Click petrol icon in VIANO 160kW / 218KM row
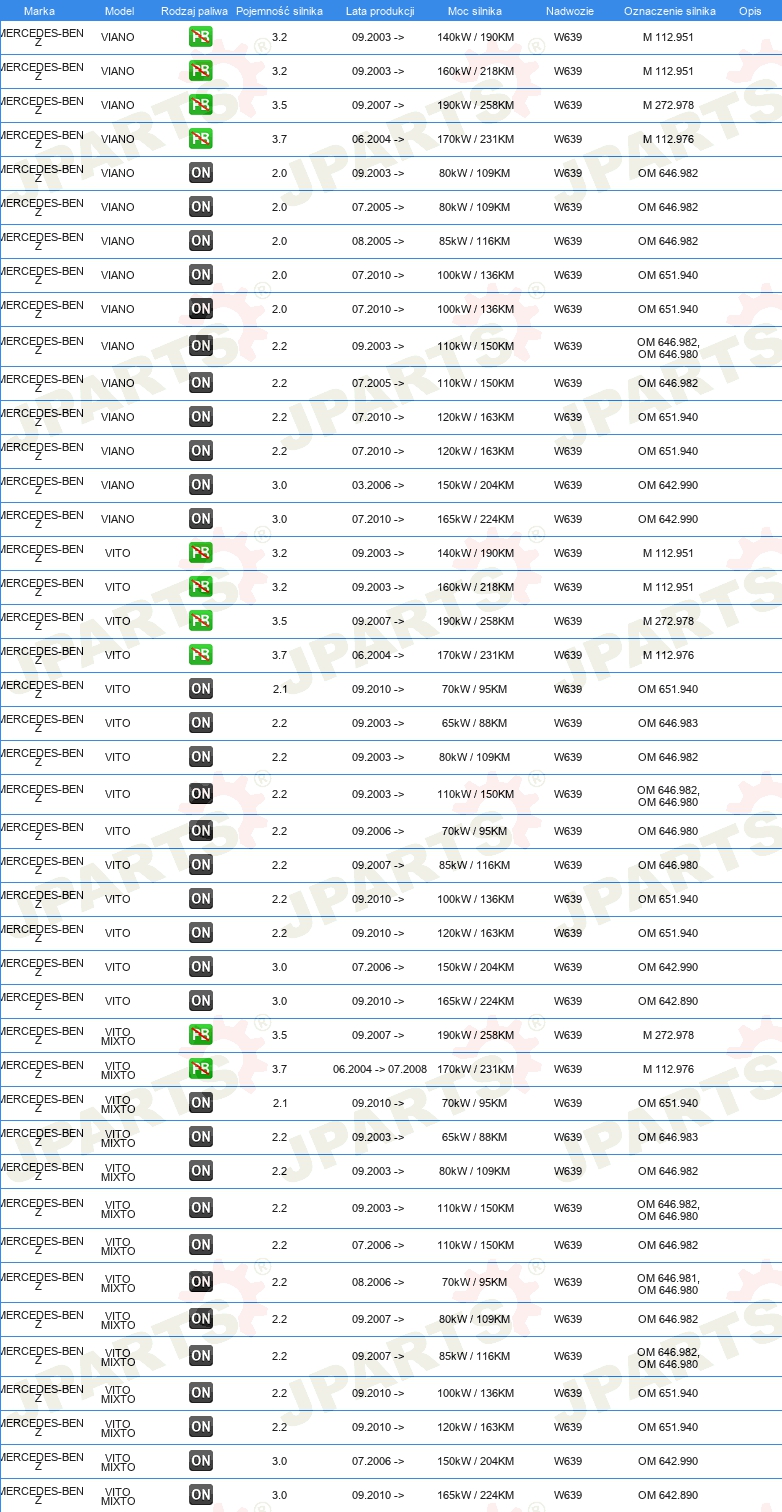 point(201,71)
